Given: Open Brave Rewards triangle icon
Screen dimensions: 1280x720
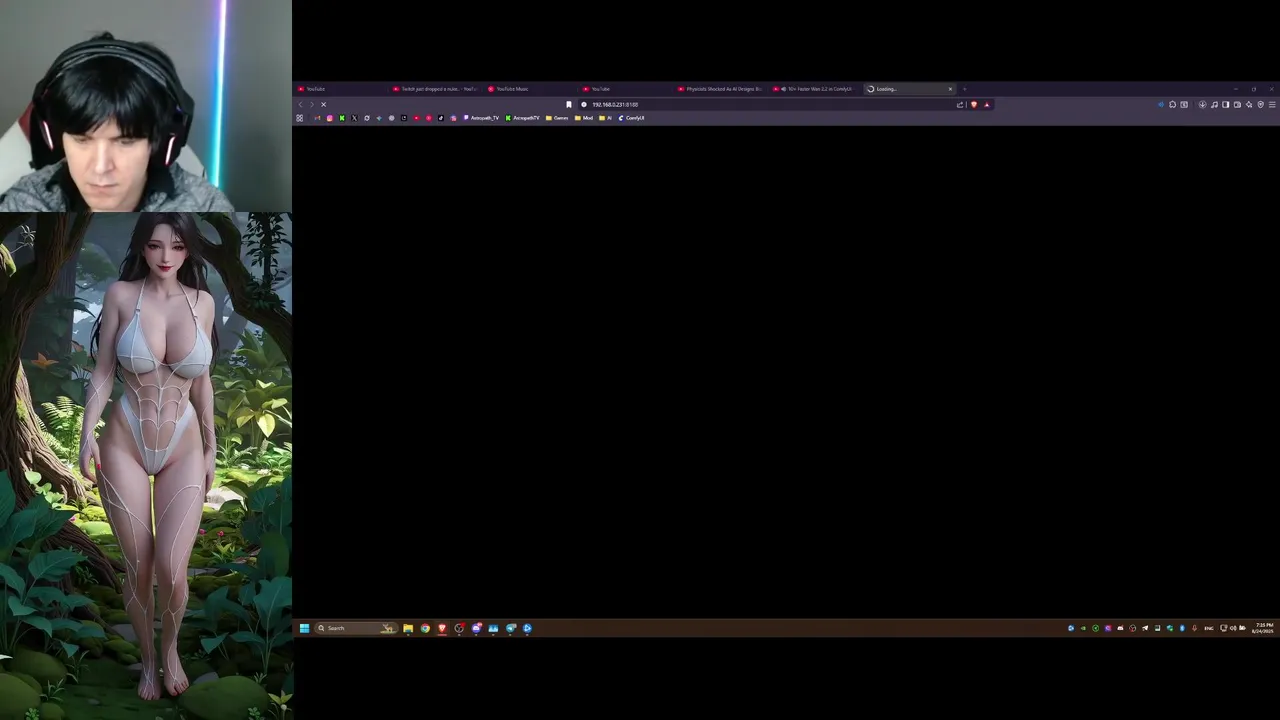Looking at the screenshot, I should click(987, 104).
